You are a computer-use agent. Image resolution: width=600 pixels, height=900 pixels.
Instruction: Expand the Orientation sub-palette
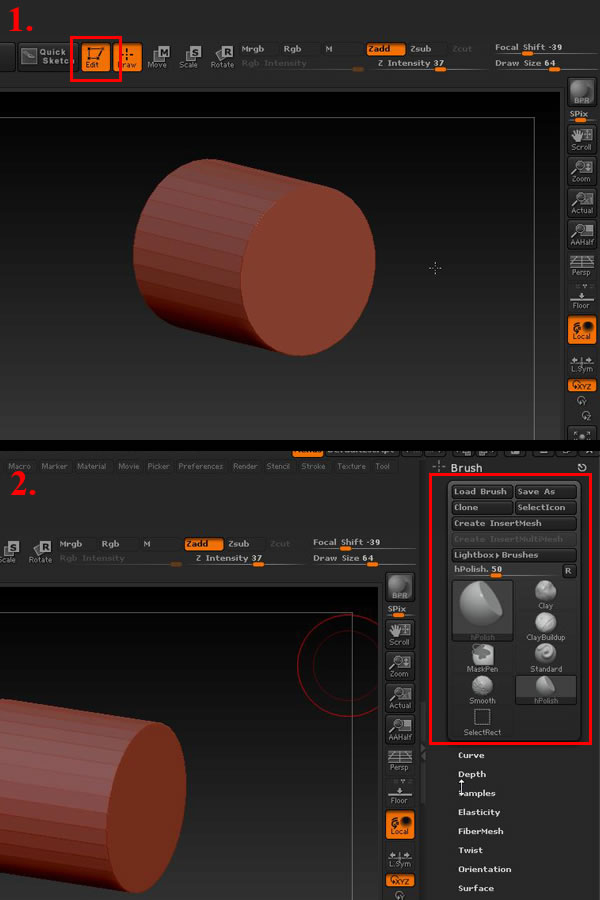485,869
